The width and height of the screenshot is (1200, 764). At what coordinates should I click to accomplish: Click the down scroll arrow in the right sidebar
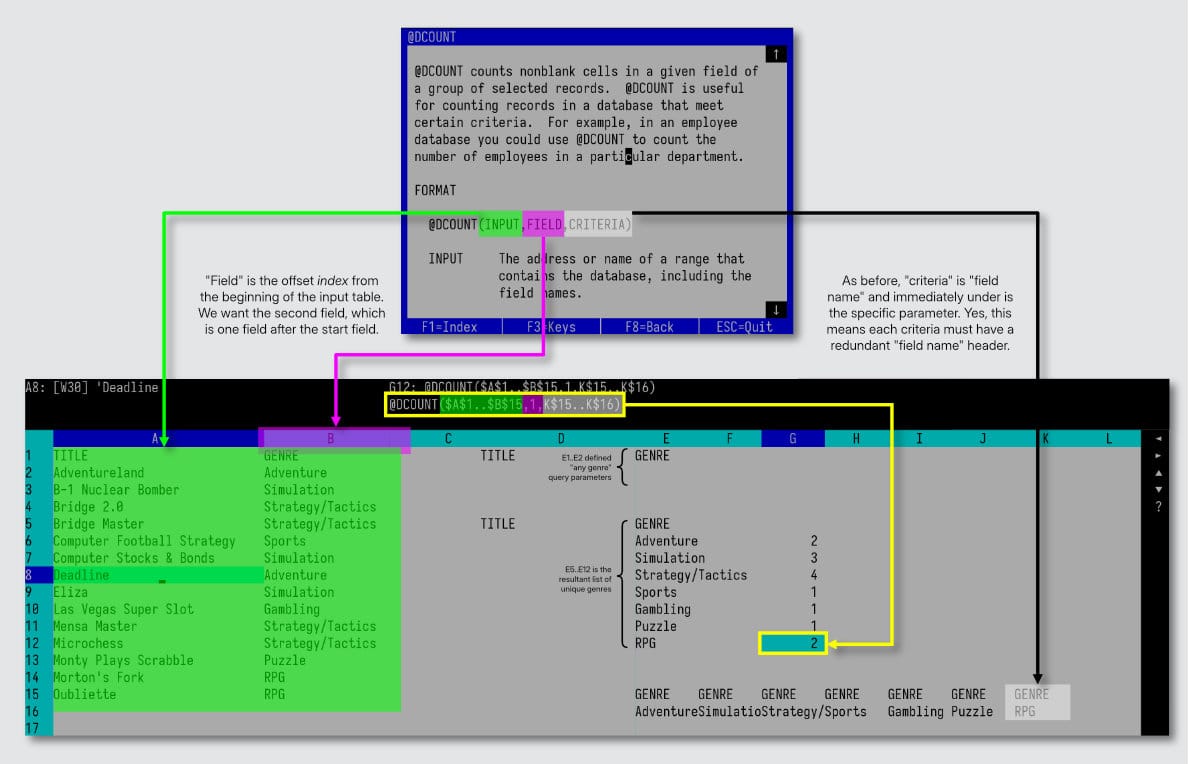click(x=1157, y=488)
